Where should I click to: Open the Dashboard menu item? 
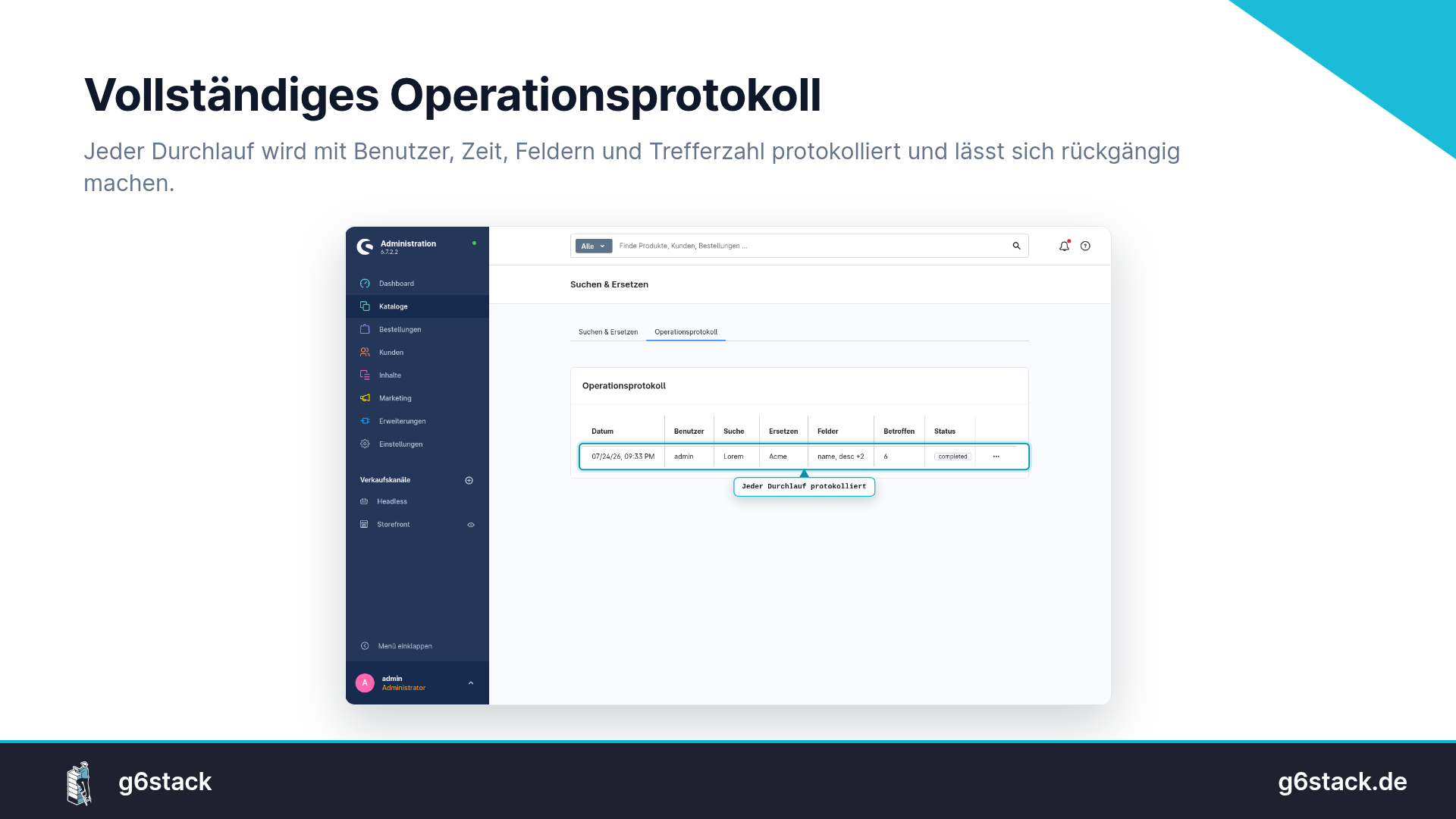[417, 284]
